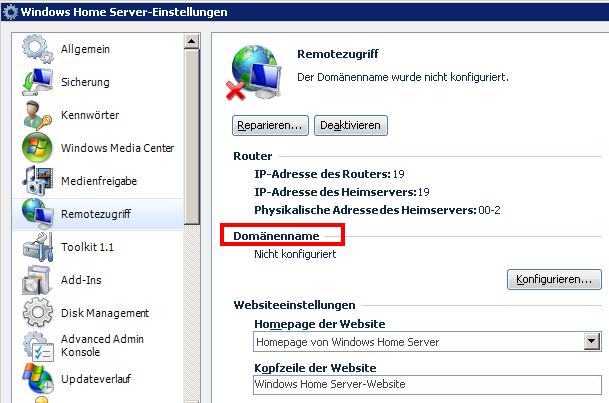This screenshot has height=403, width=609.
Task: Click the Windows Media Center orb icon
Action: 37,148
